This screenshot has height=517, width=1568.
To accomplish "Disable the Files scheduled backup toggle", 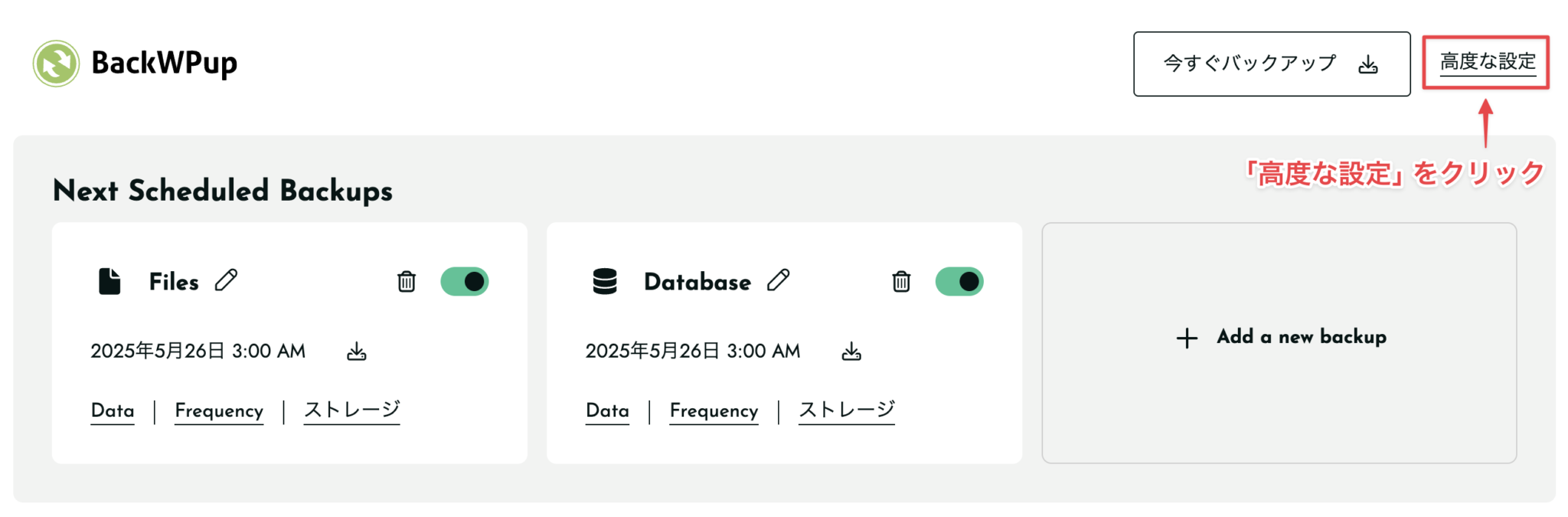I will click(465, 281).
